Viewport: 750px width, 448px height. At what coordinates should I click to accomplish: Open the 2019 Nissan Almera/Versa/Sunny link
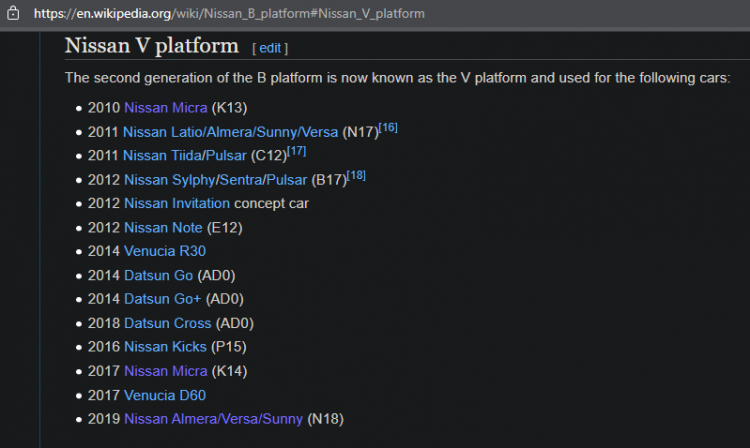(213, 419)
